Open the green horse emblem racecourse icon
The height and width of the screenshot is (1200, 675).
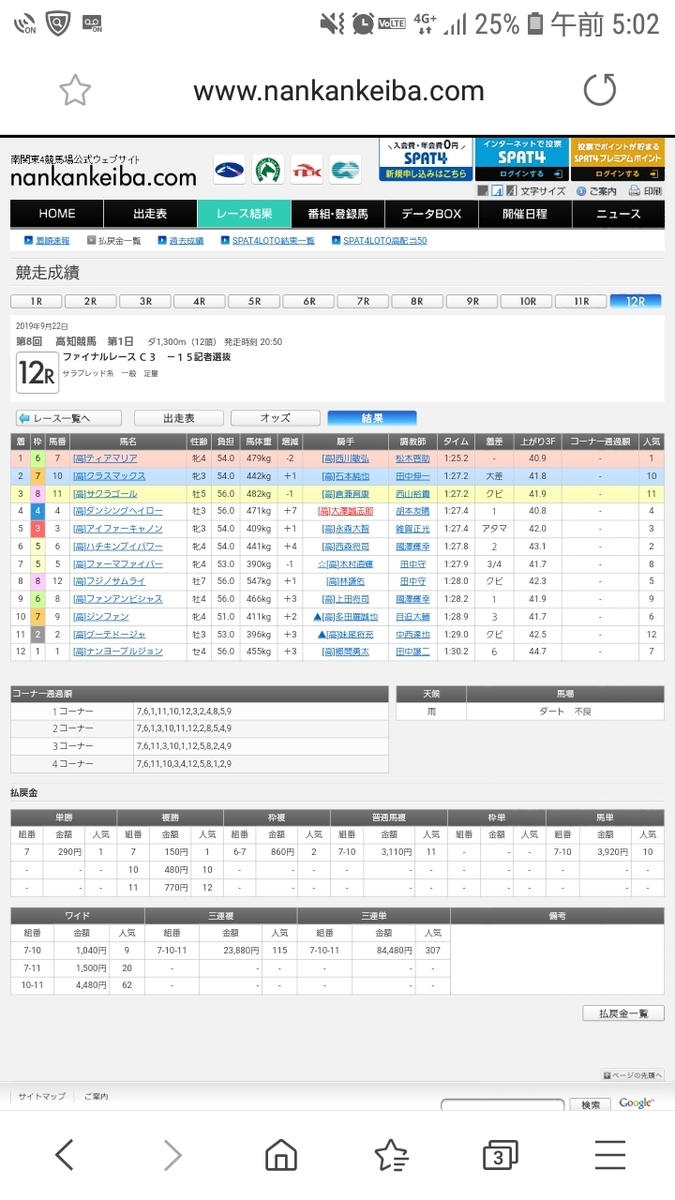[x=268, y=170]
